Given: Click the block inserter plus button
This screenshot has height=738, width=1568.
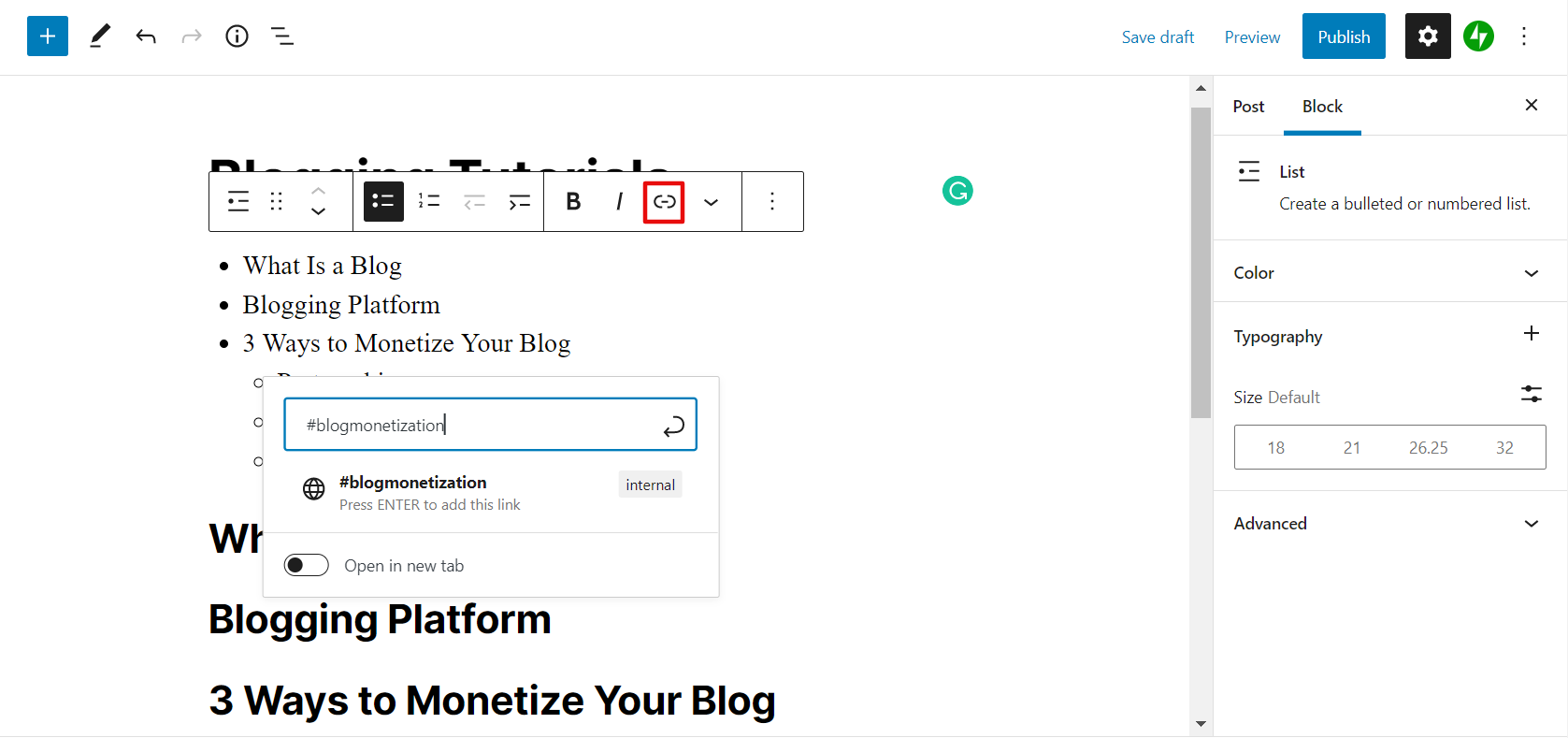Looking at the screenshot, I should click(48, 36).
